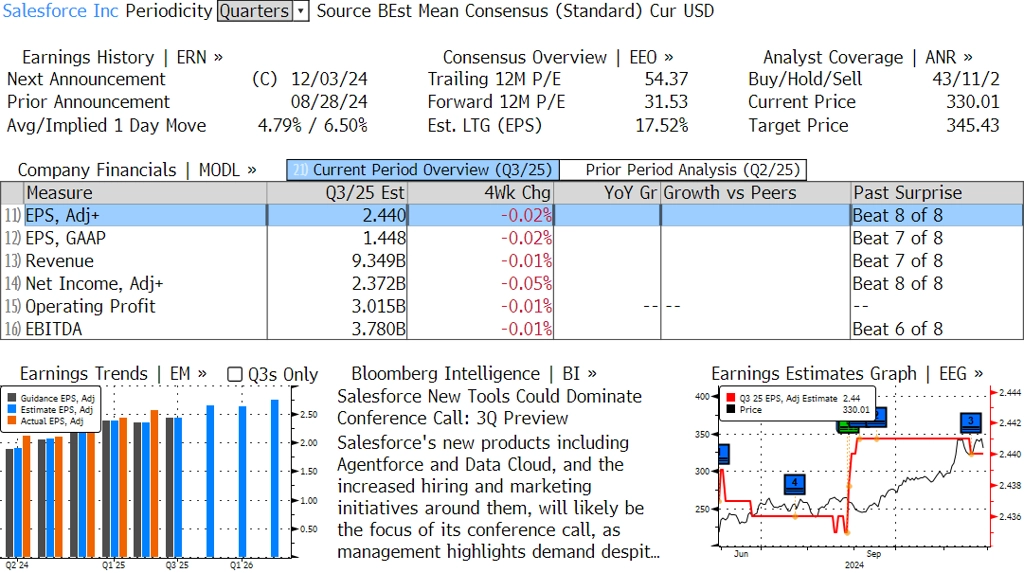This screenshot has height=573, width=1024.
Task: Click gray Guidance EPS, Adj legend swatch
Action: 12,398
